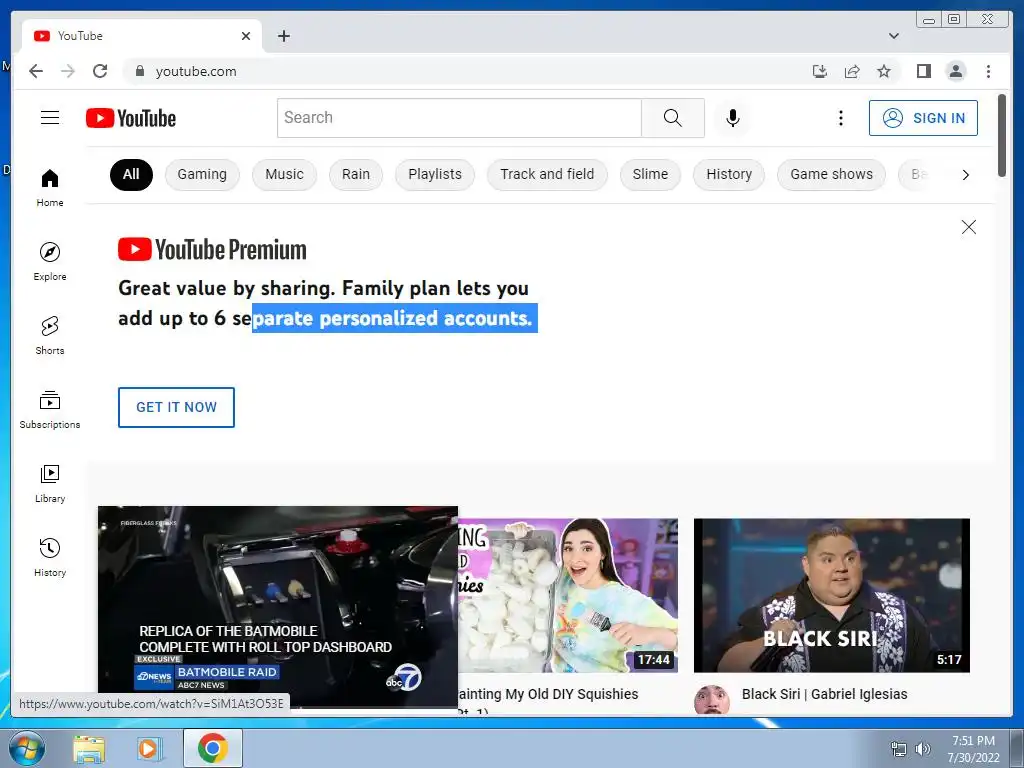Filter by Slime chip
Screen dimensions: 1024x768
pyautogui.click(x=650, y=174)
